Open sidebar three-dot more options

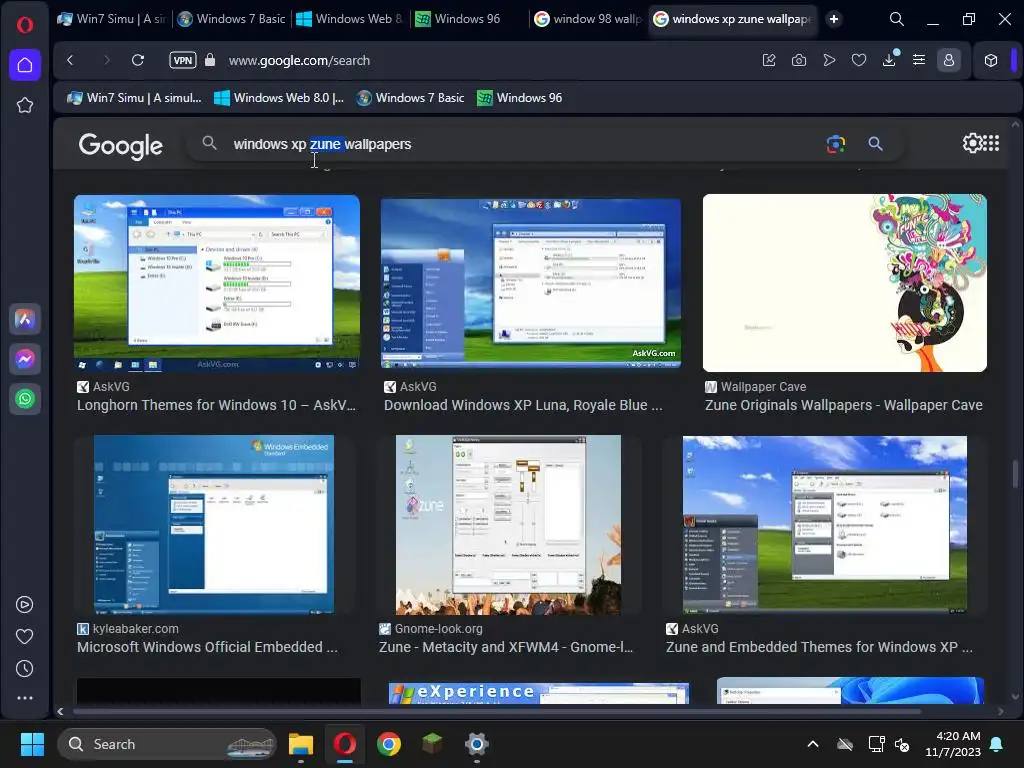coord(25,698)
